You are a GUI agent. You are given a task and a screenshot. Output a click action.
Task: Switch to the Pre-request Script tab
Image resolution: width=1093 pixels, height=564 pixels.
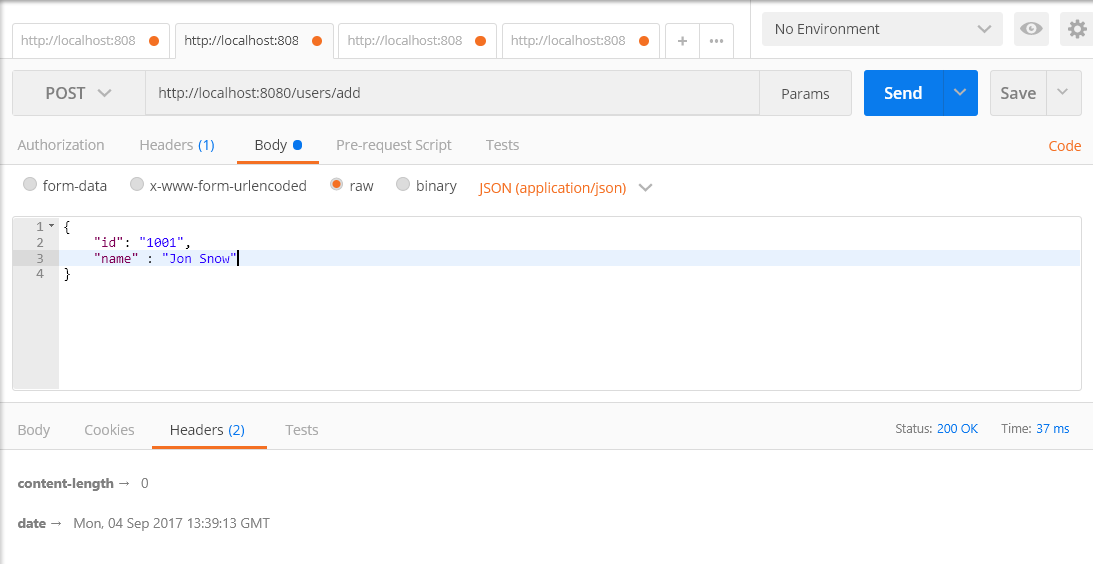click(394, 145)
